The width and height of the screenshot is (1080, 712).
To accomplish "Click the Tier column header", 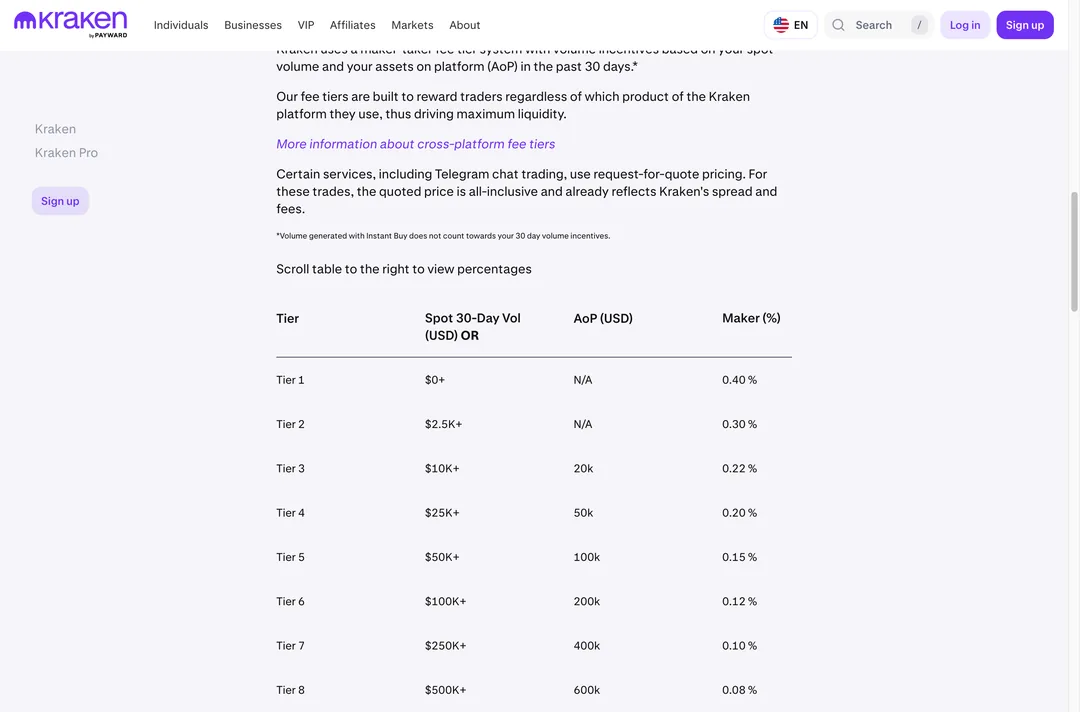I will 287,318.
